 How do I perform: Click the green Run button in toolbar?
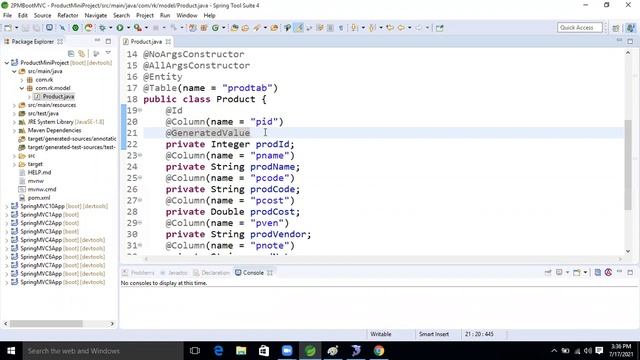(x=120, y=28)
